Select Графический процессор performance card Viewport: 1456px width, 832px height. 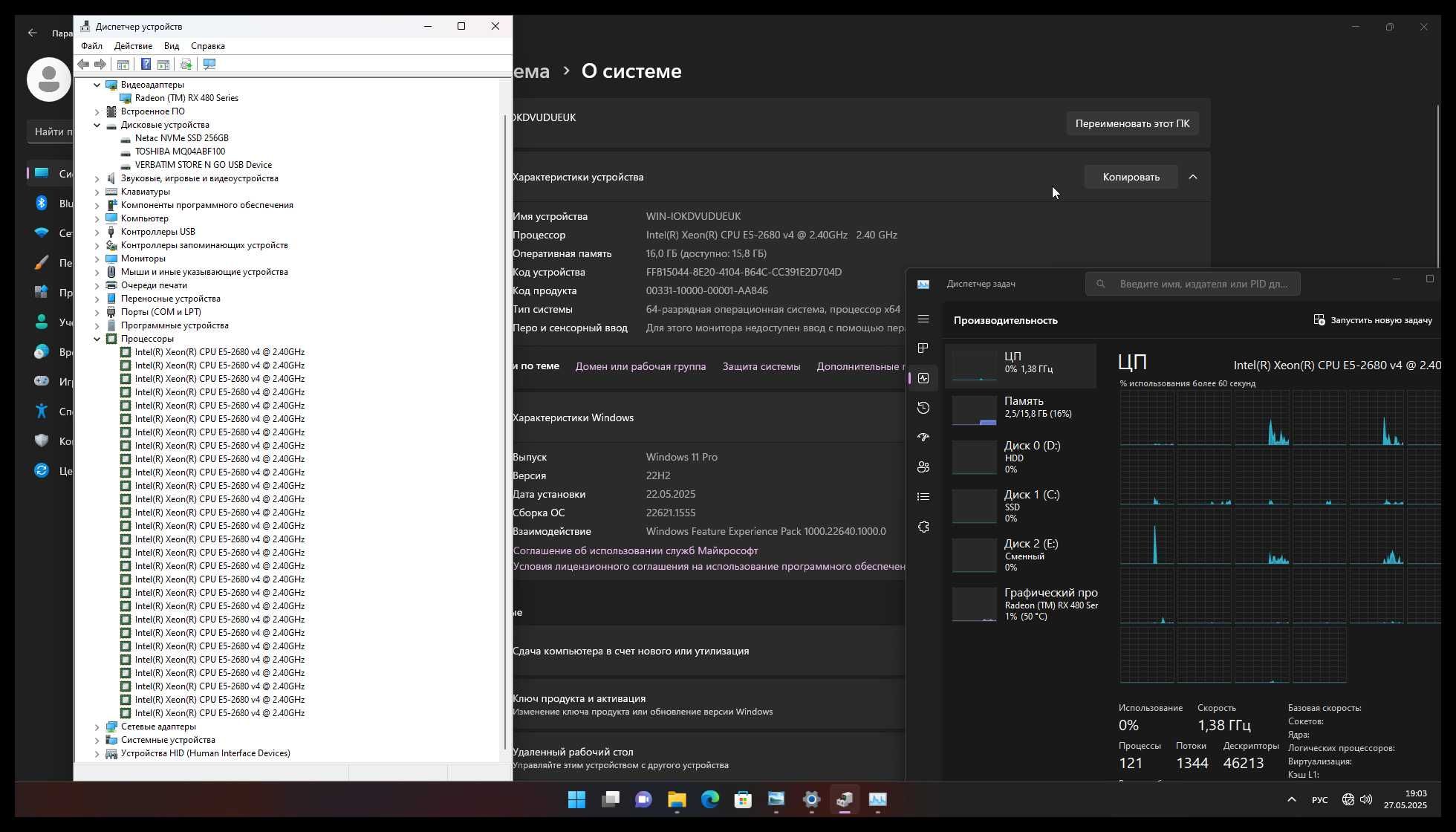pyautogui.click(x=1021, y=604)
